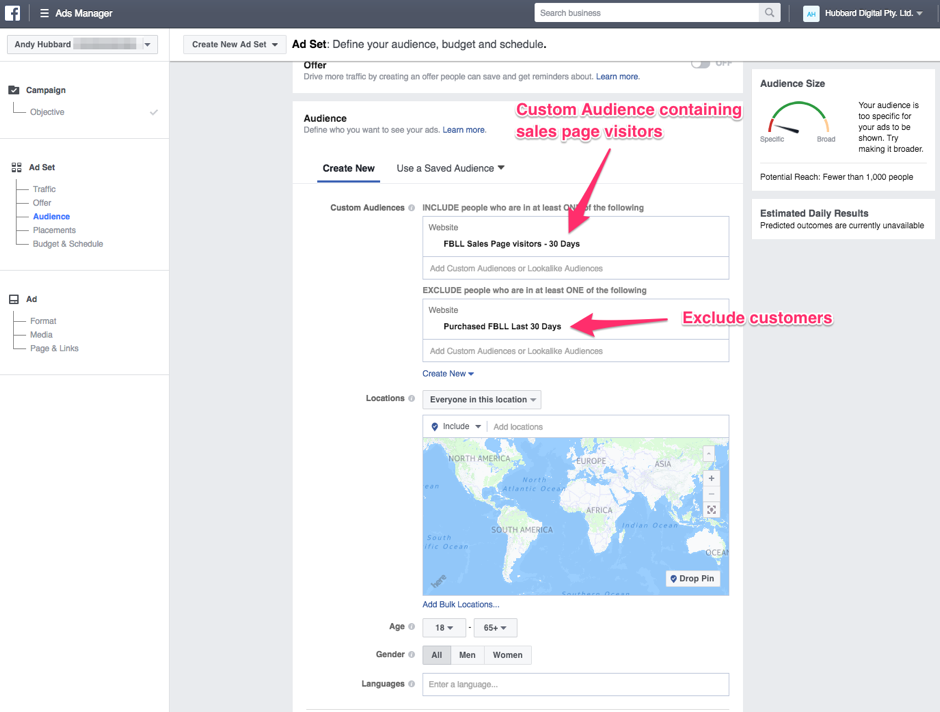Go to Traffic in sidebar
Viewport: 940px width, 712px height.
(x=44, y=189)
